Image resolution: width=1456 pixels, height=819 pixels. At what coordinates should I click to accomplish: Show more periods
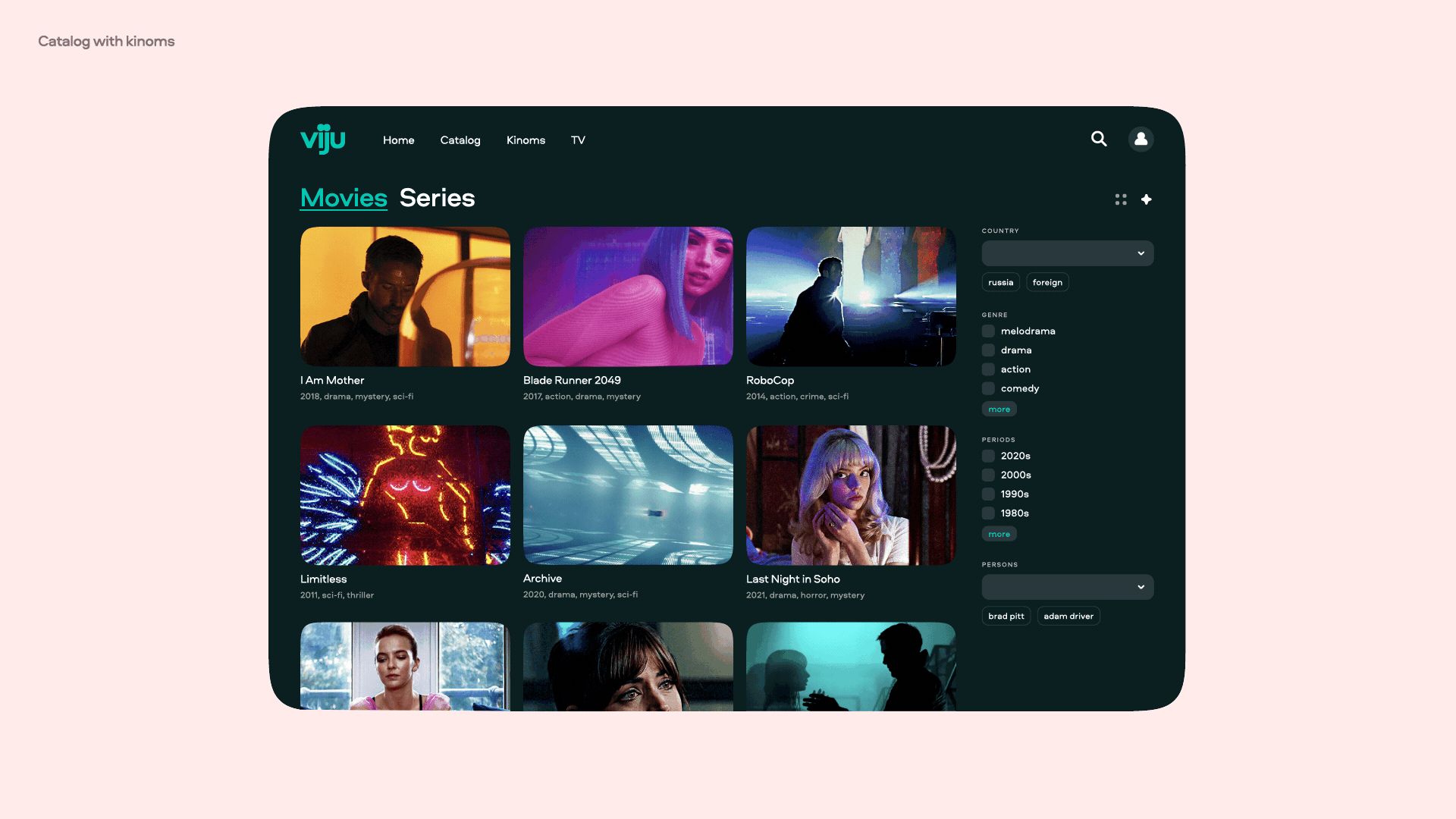pyautogui.click(x=999, y=535)
